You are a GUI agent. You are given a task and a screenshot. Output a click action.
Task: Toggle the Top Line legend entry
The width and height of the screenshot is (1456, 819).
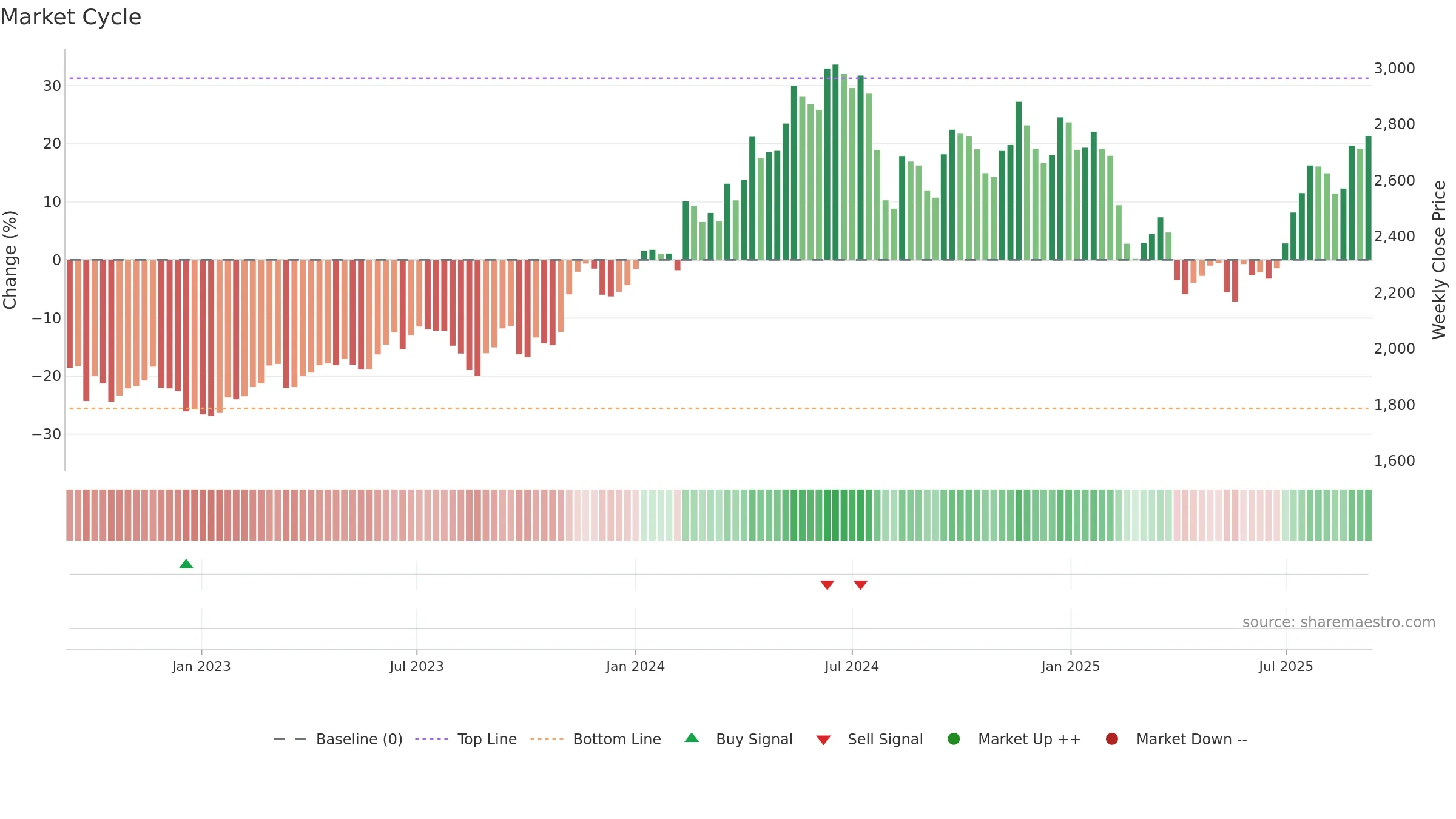[x=466, y=740]
